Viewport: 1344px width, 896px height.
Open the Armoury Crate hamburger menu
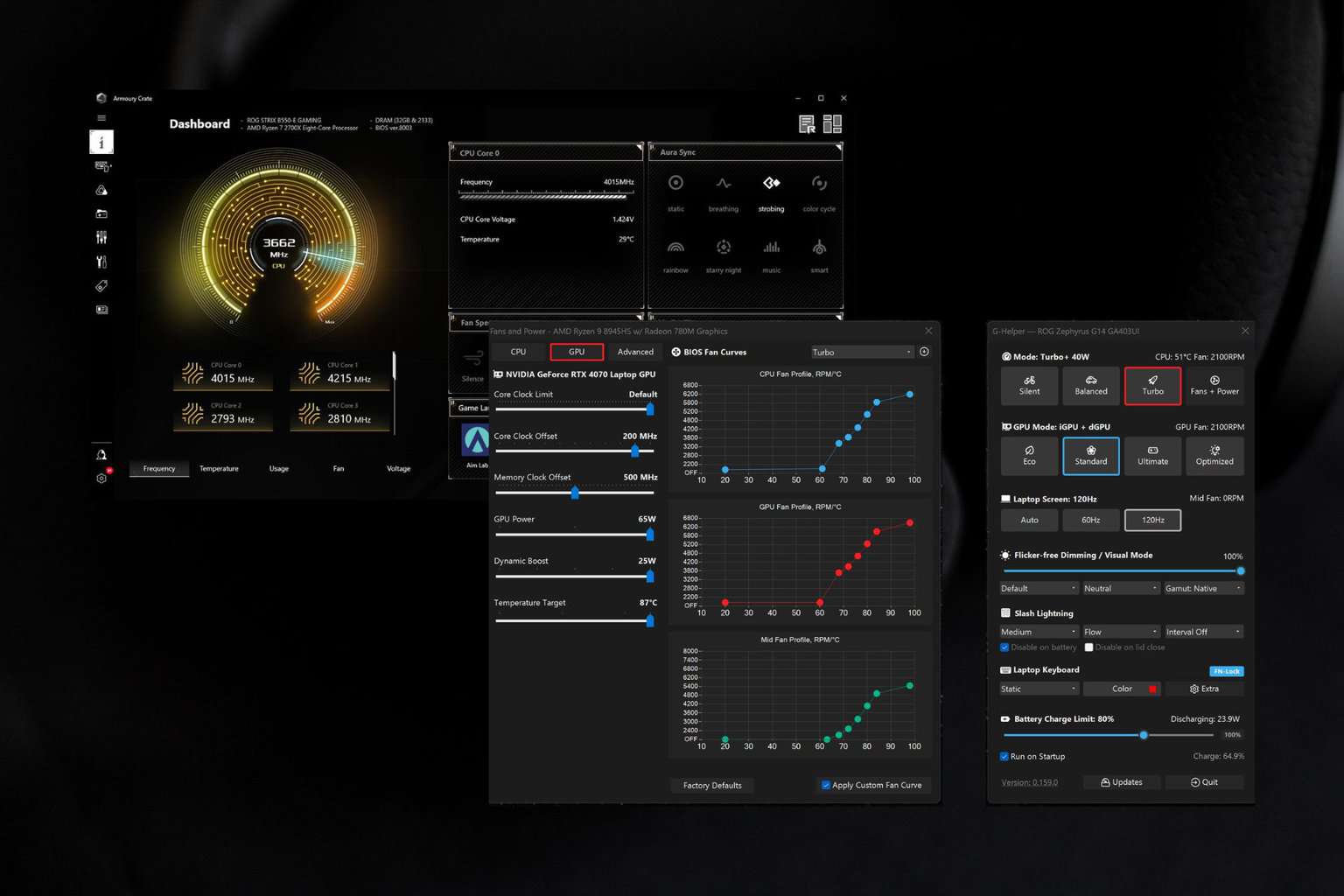[x=101, y=118]
